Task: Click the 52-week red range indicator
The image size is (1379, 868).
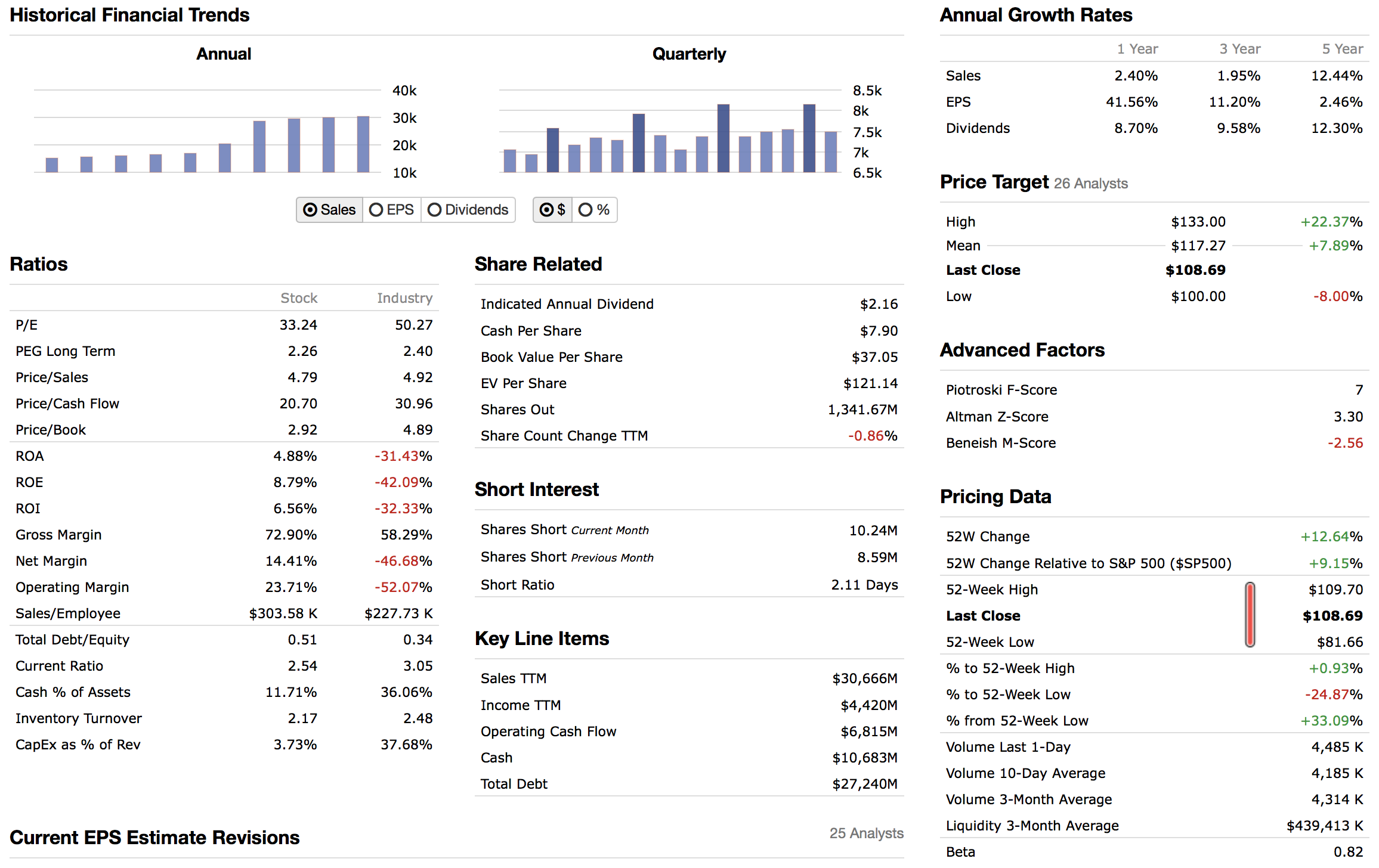Action: [1250, 615]
